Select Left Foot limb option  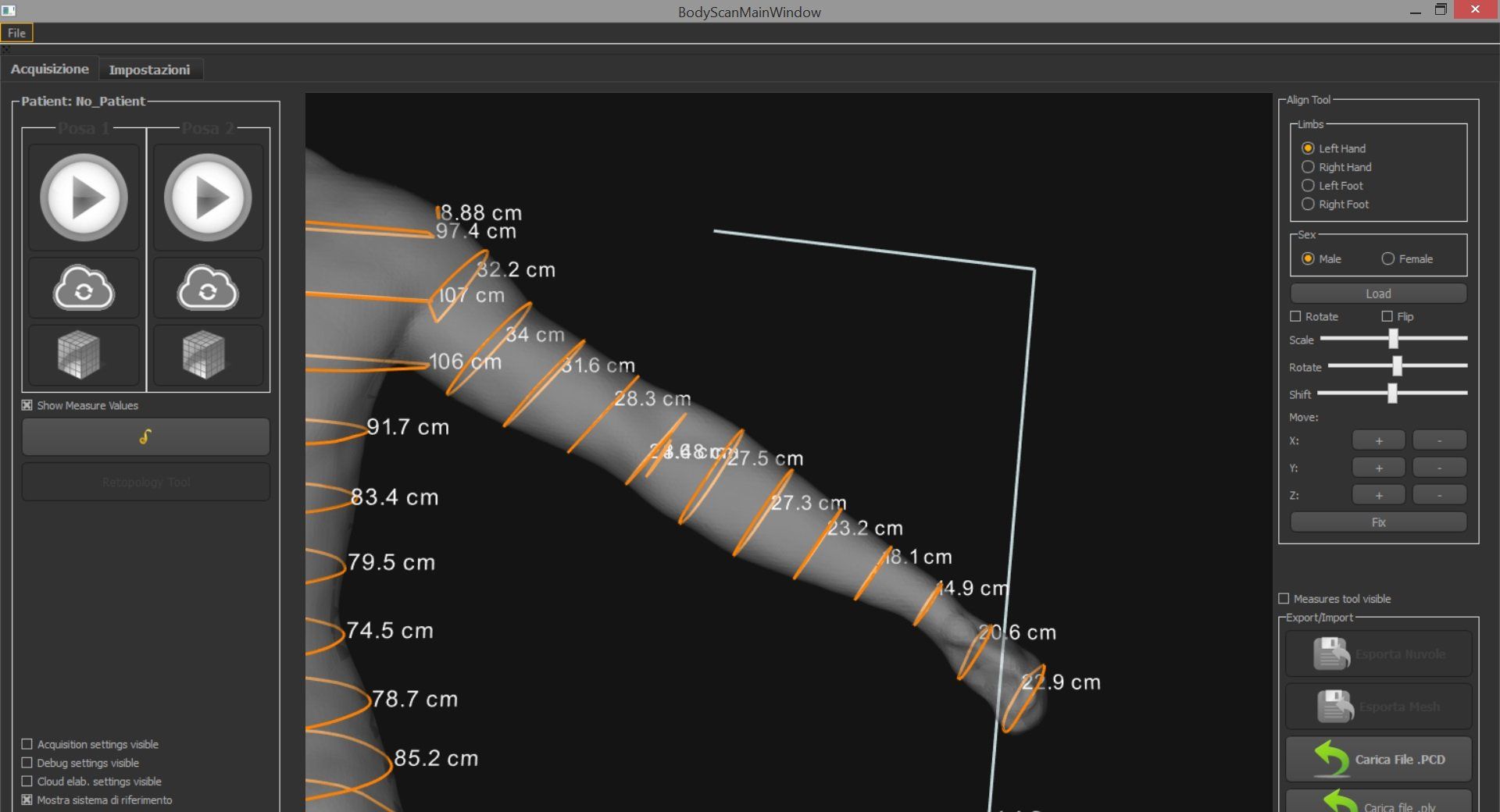tap(1308, 186)
